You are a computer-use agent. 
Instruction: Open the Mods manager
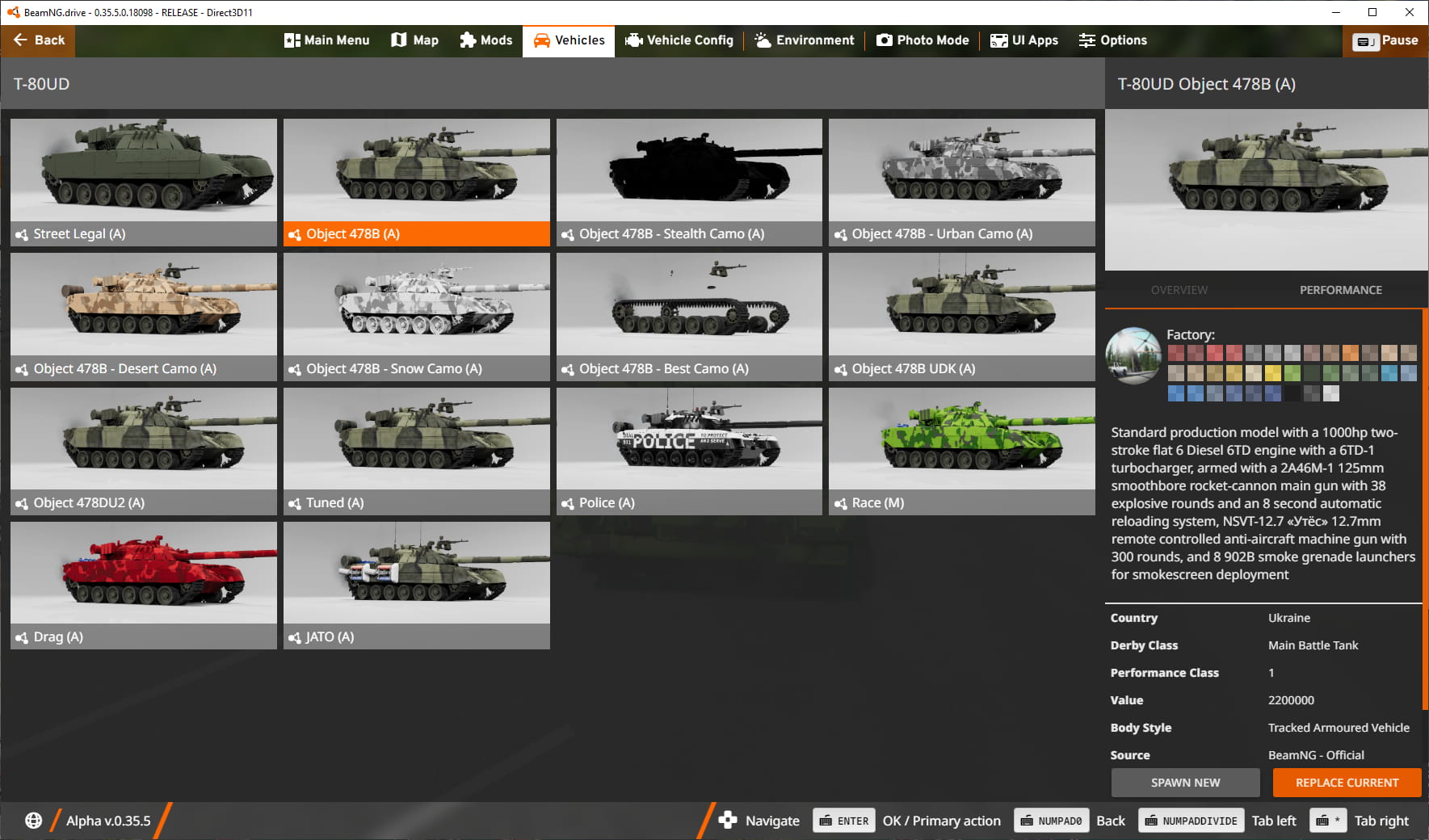tap(485, 40)
